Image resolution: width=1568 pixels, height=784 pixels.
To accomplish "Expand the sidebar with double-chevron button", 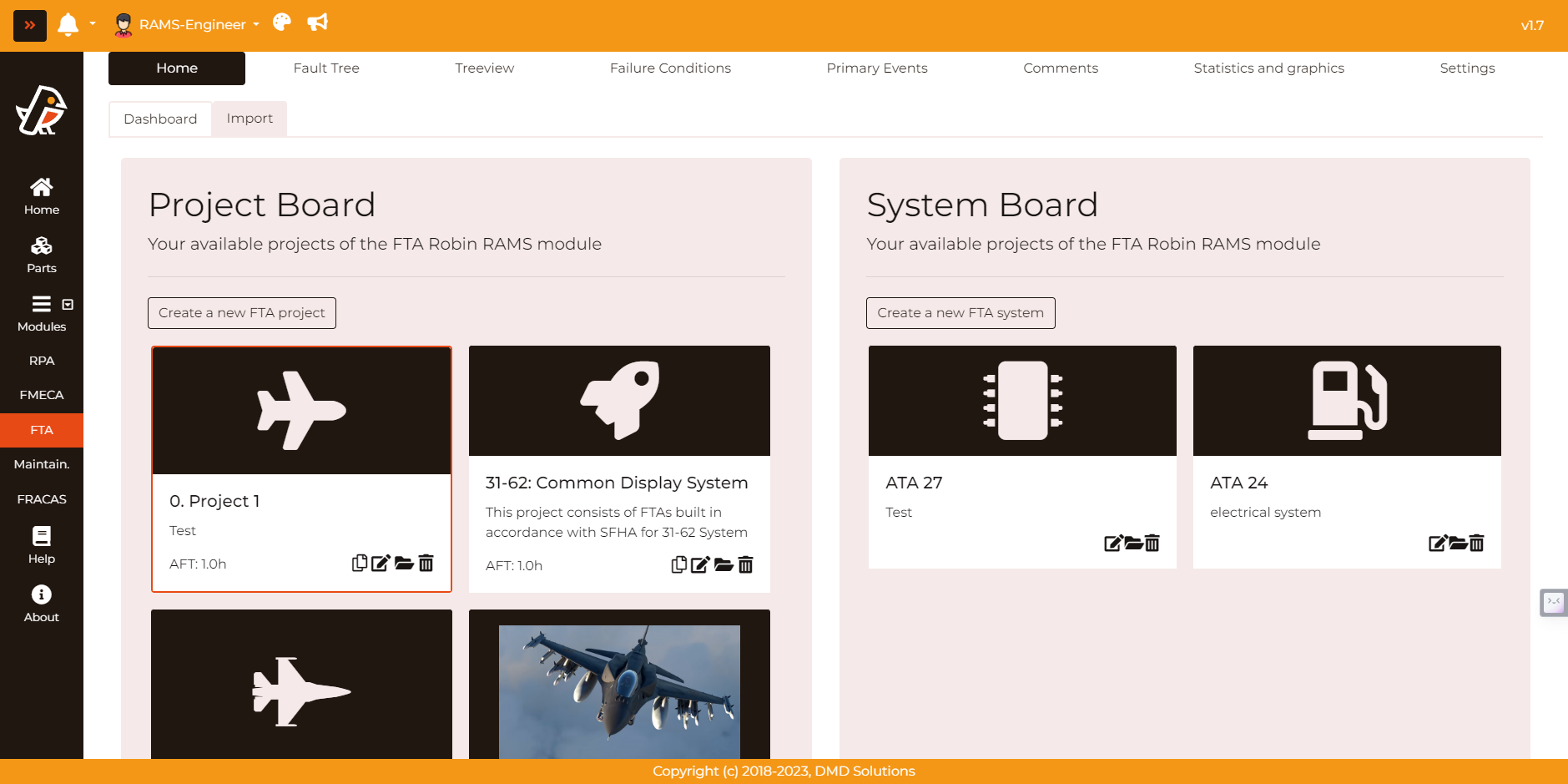I will [30, 25].
